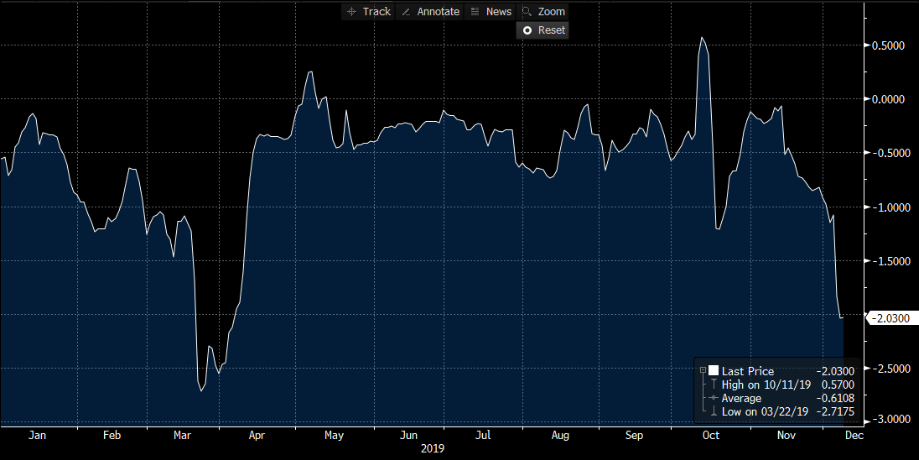Click the 0.5000 y-axis label
The width and height of the screenshot is (919, 460).
click(x=889, y=45)
